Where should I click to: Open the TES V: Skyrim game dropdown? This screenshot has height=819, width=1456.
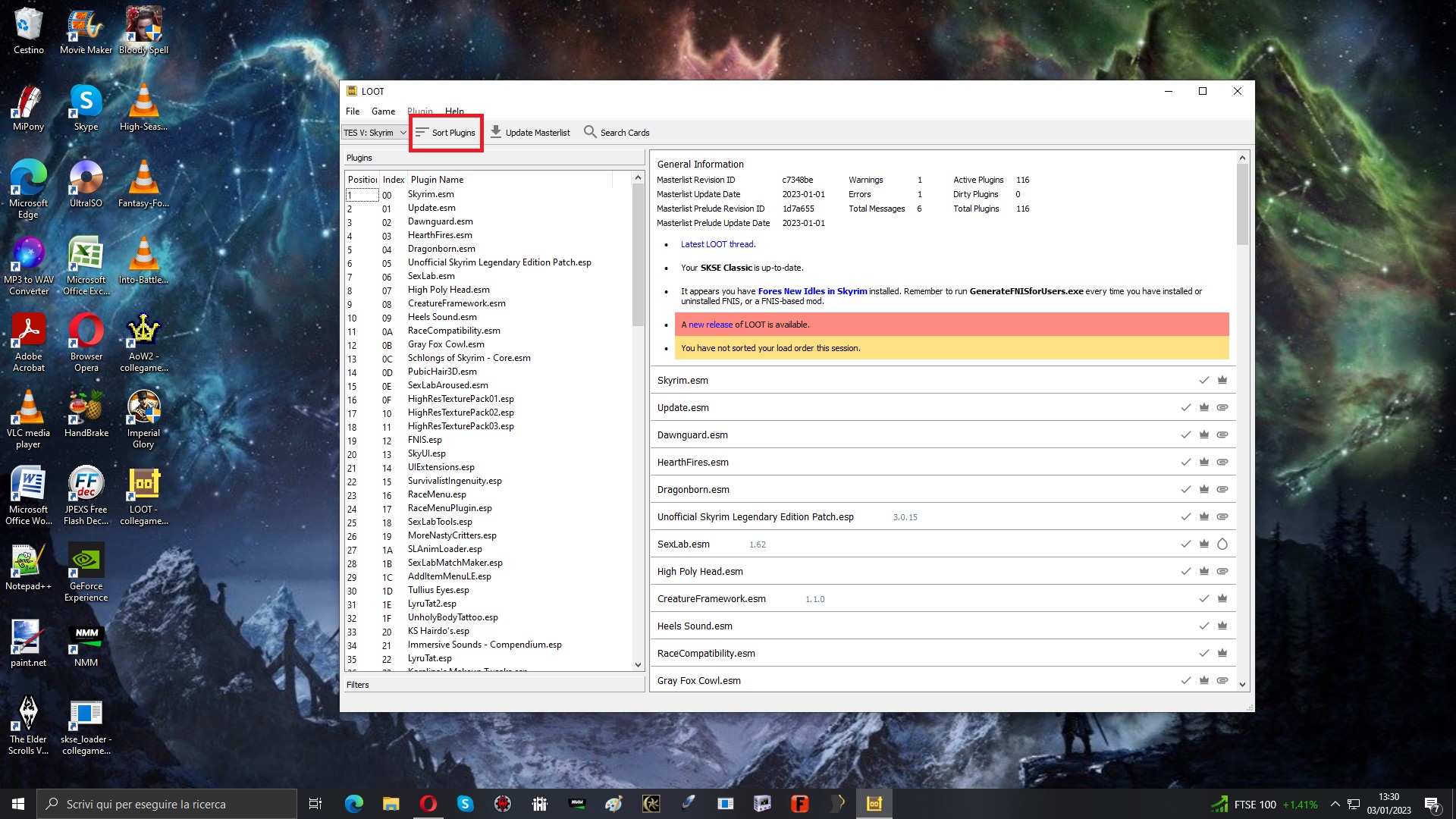pyautogui.click(x=375, y=133)
